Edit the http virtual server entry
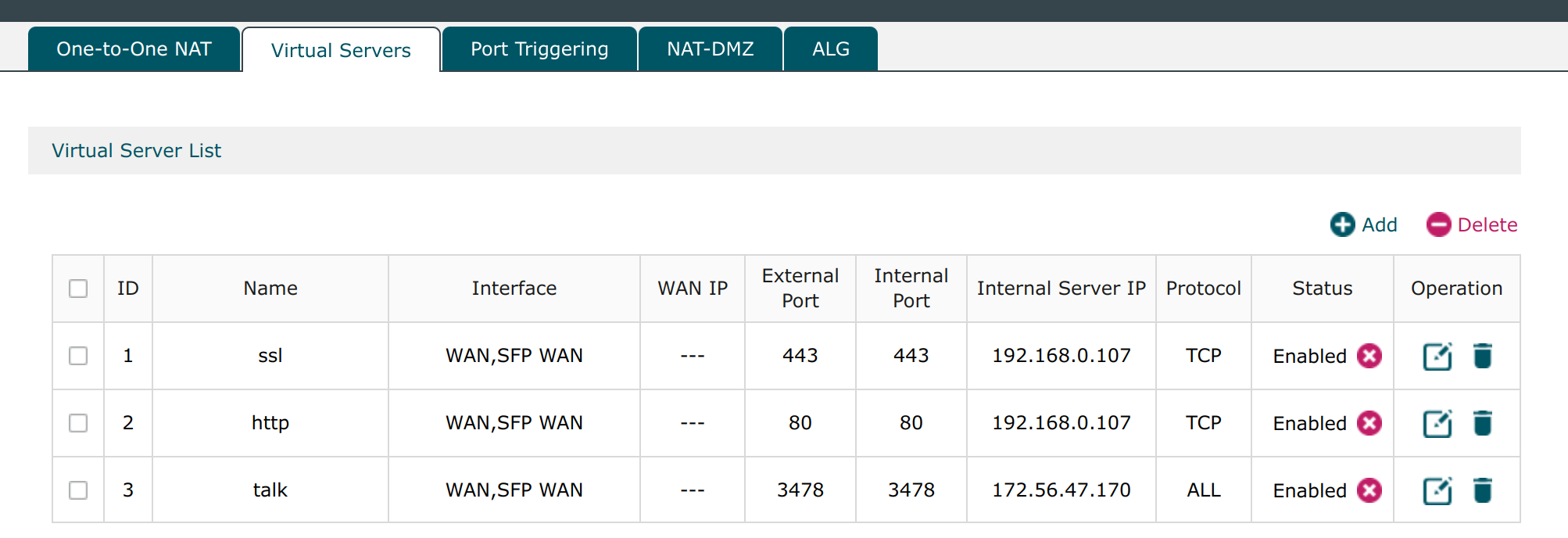 point(1437,423)
